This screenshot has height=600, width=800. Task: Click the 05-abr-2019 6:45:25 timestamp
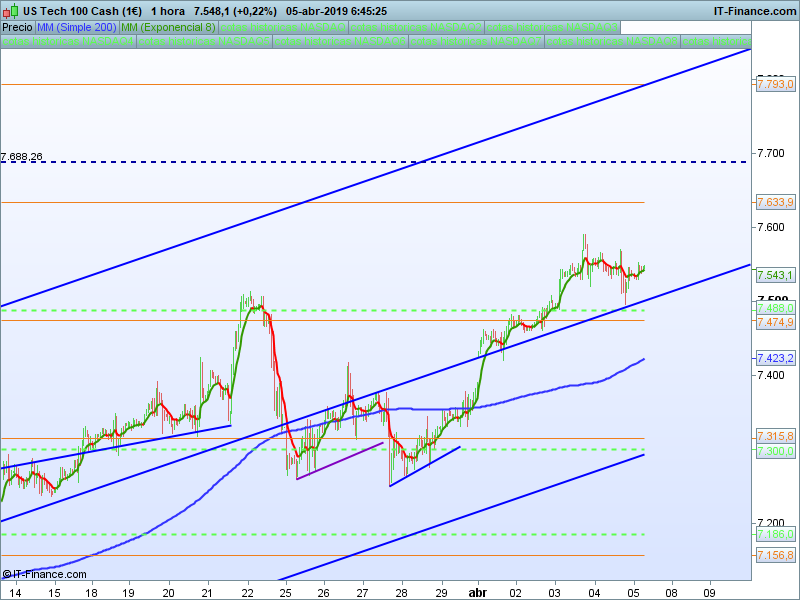click(x=336, y=11)
